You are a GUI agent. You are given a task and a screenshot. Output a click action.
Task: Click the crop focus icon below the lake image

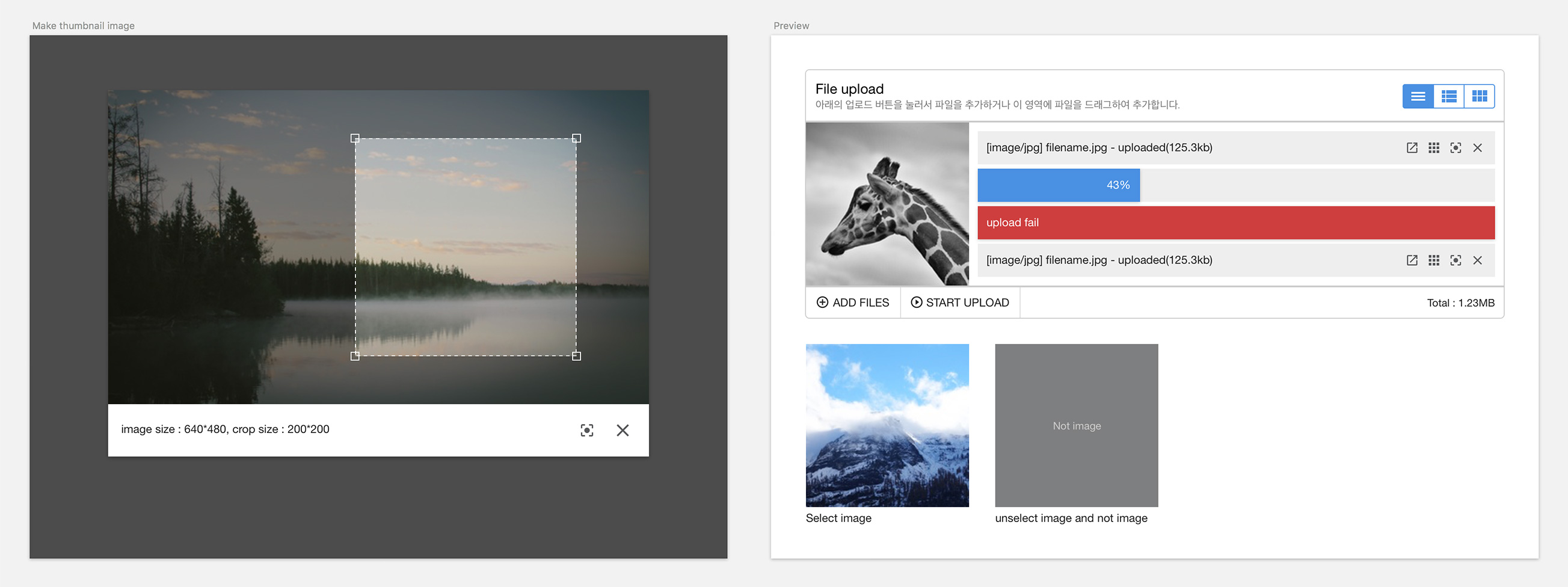(586, 431)
